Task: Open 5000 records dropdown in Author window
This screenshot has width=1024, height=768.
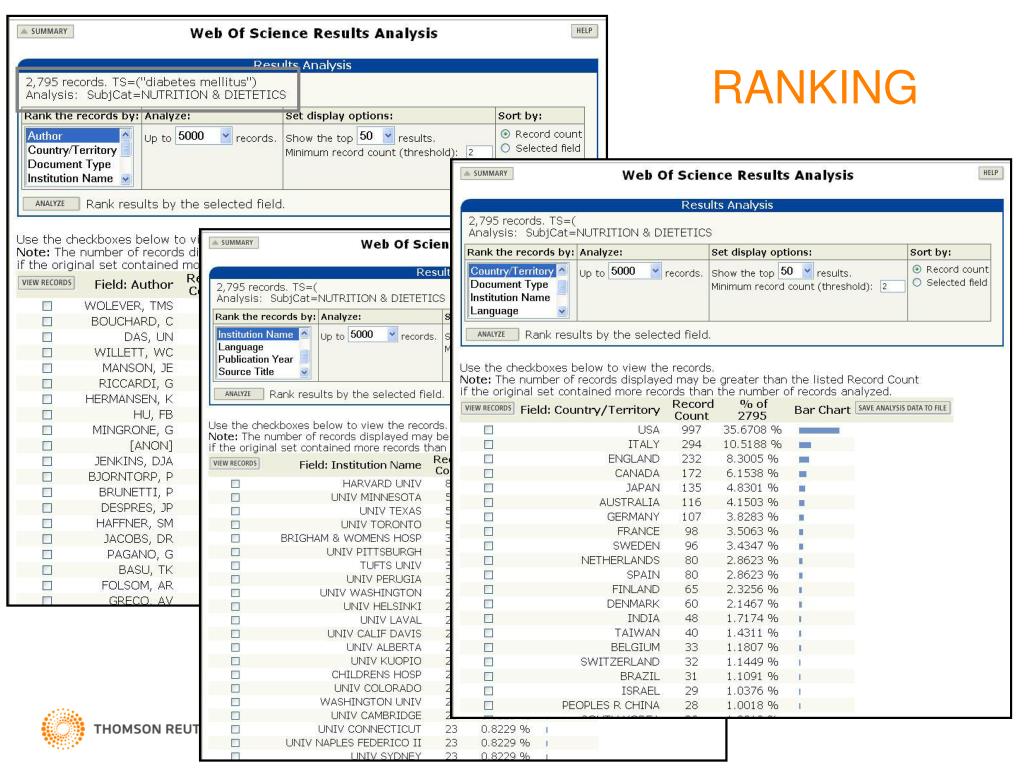Action: [225, 136]
